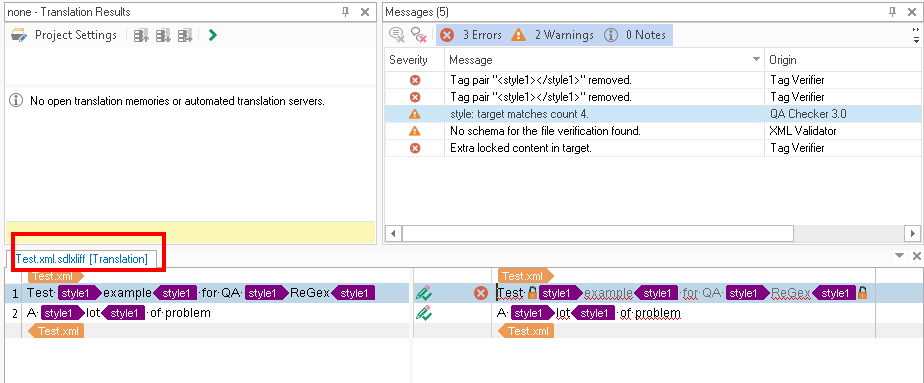Select 'Extra locked content in target.' error

point(653,148)
